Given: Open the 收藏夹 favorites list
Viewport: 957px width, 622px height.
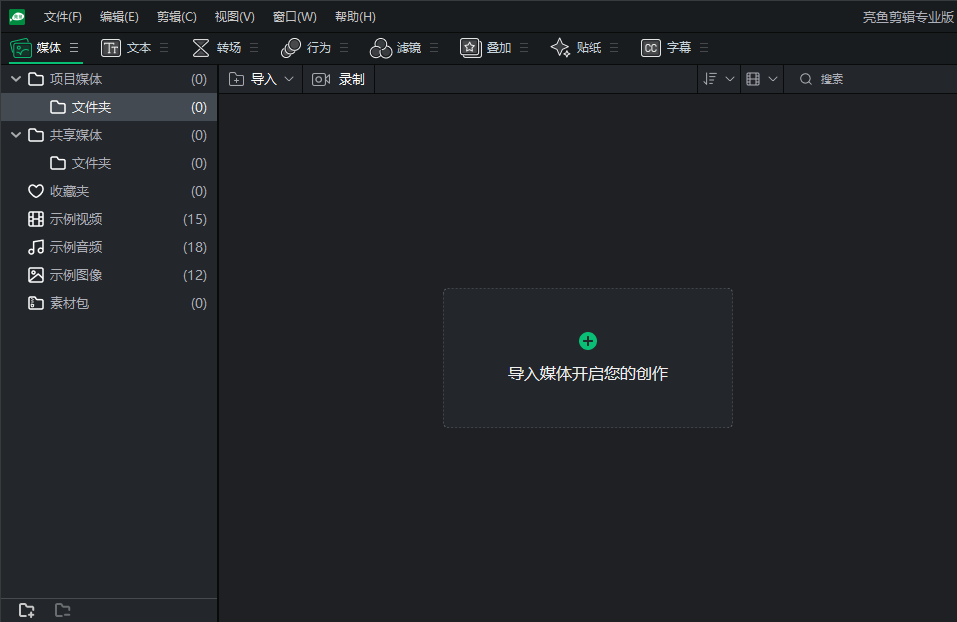Looking at the screenshot, I should 109,192.
